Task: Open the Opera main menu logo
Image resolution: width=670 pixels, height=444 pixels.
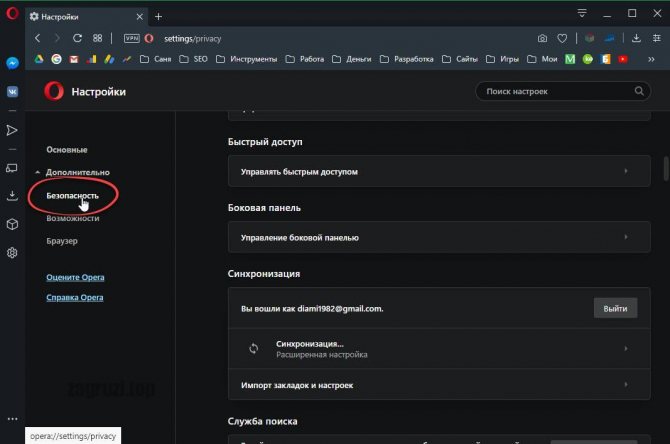Action: pos(12,13)
